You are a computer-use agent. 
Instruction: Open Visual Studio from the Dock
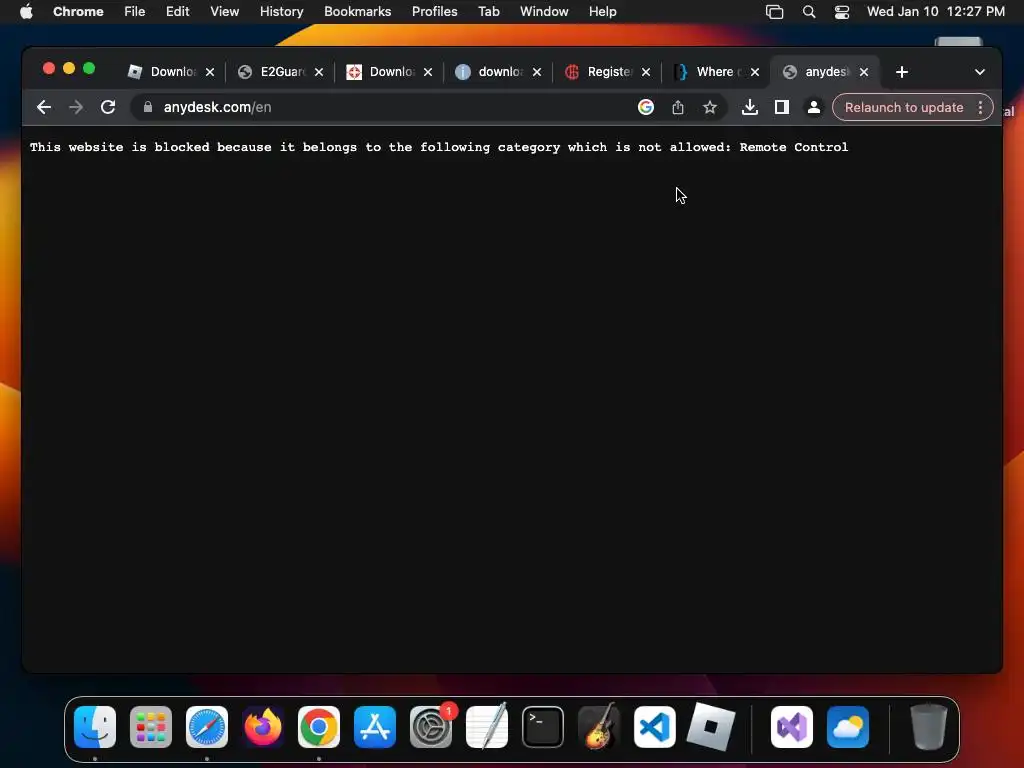(792, 727)
